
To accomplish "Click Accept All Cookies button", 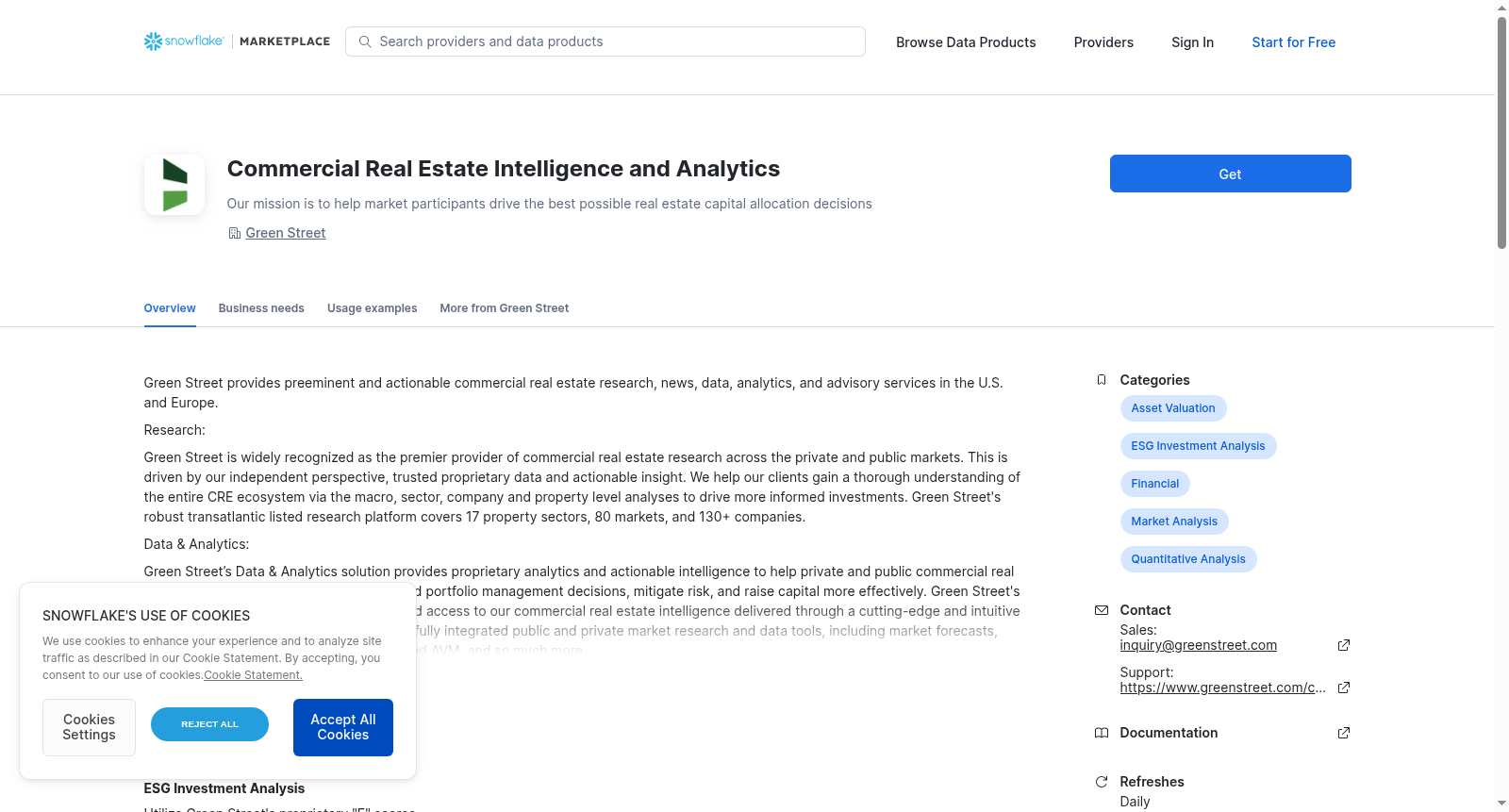I will tap(343, 727).
